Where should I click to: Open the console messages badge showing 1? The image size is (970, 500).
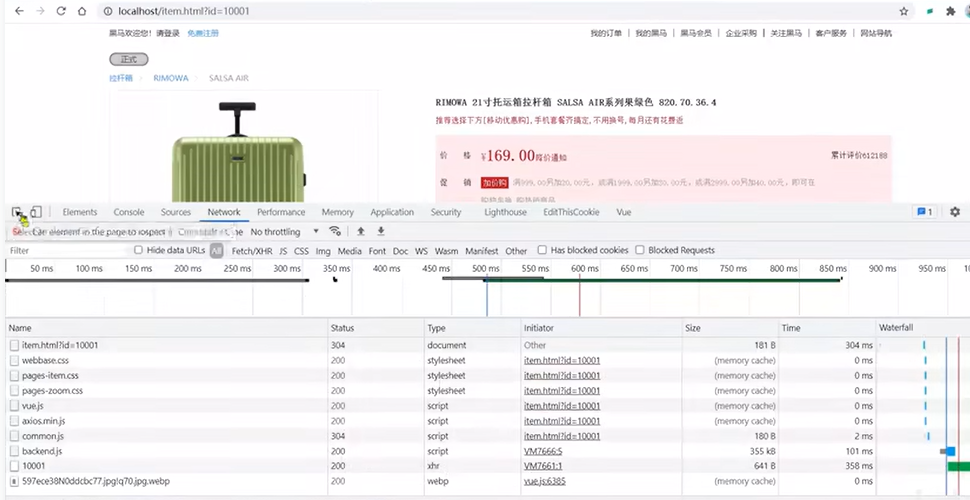click(925, 212)
